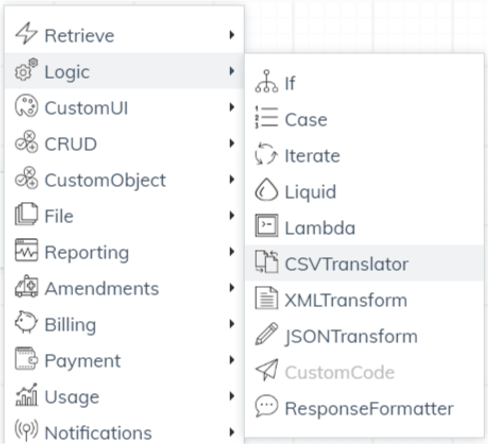Viewport: 488px width, 444px height.
Task: Expand the Notifications submenu arrow
Action: 232,432
